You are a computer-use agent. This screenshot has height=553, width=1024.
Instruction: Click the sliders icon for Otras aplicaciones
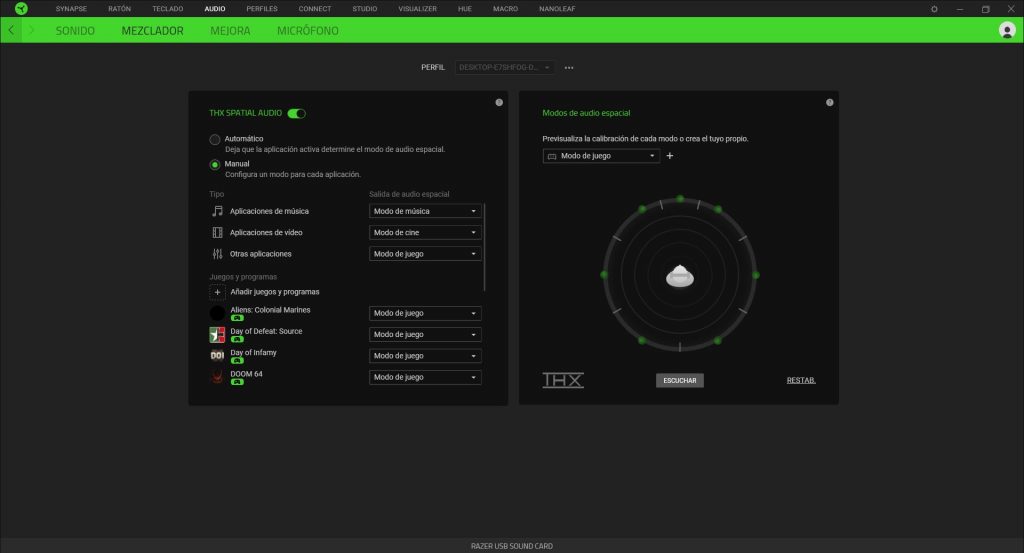tap(217, 254)
